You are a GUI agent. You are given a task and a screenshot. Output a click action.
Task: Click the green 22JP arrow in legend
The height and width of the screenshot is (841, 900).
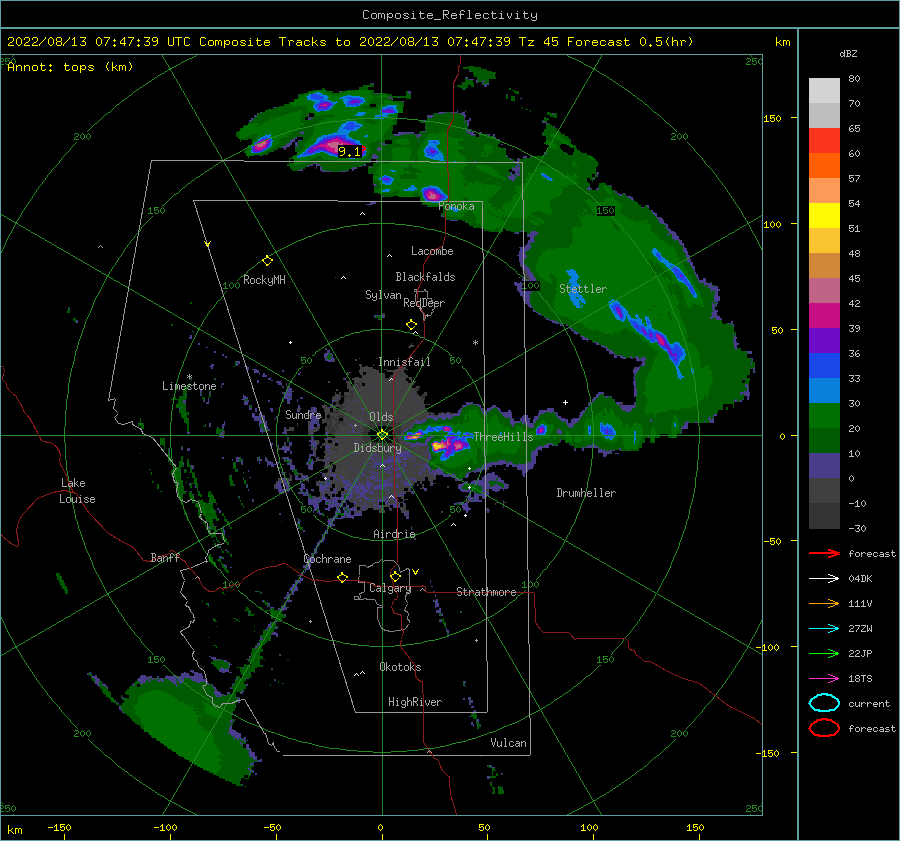click(x=824, y=653)
